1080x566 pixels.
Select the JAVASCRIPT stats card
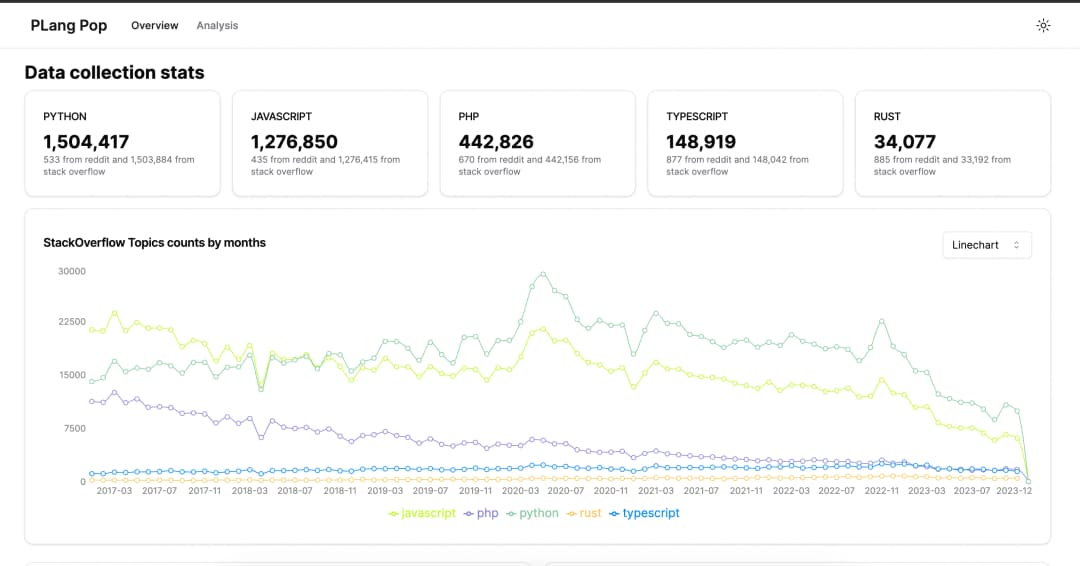[x=330, y=143]
